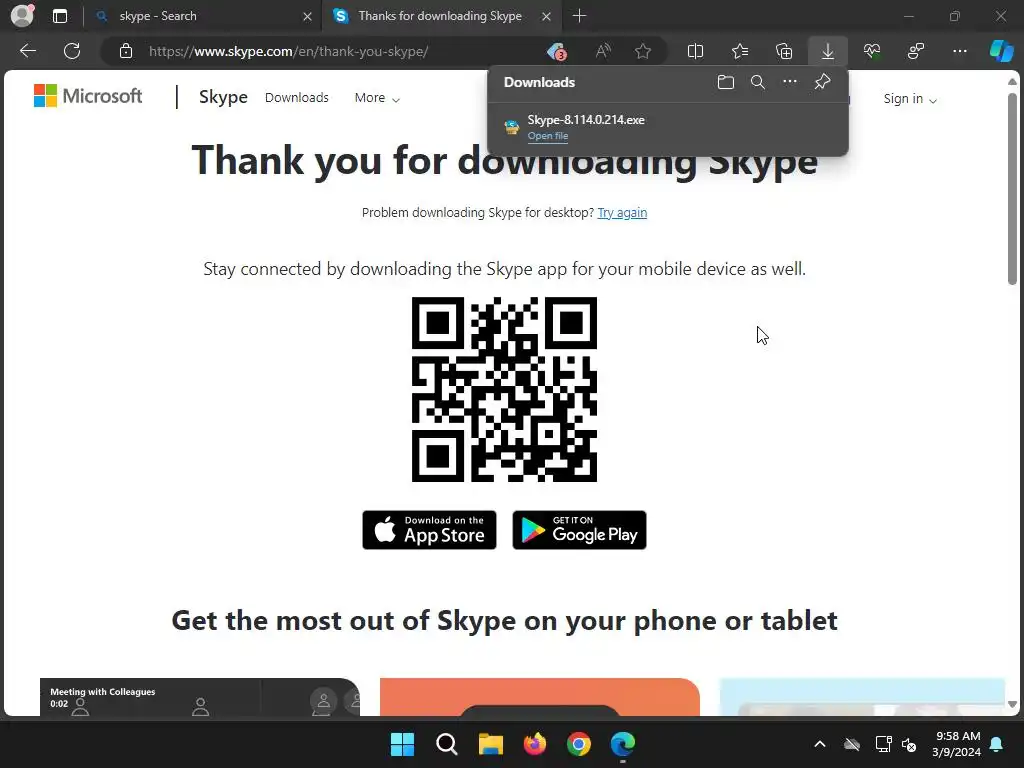
Task: Toggle the Downloads toolbar button
Action: click(x=827, y=51)
